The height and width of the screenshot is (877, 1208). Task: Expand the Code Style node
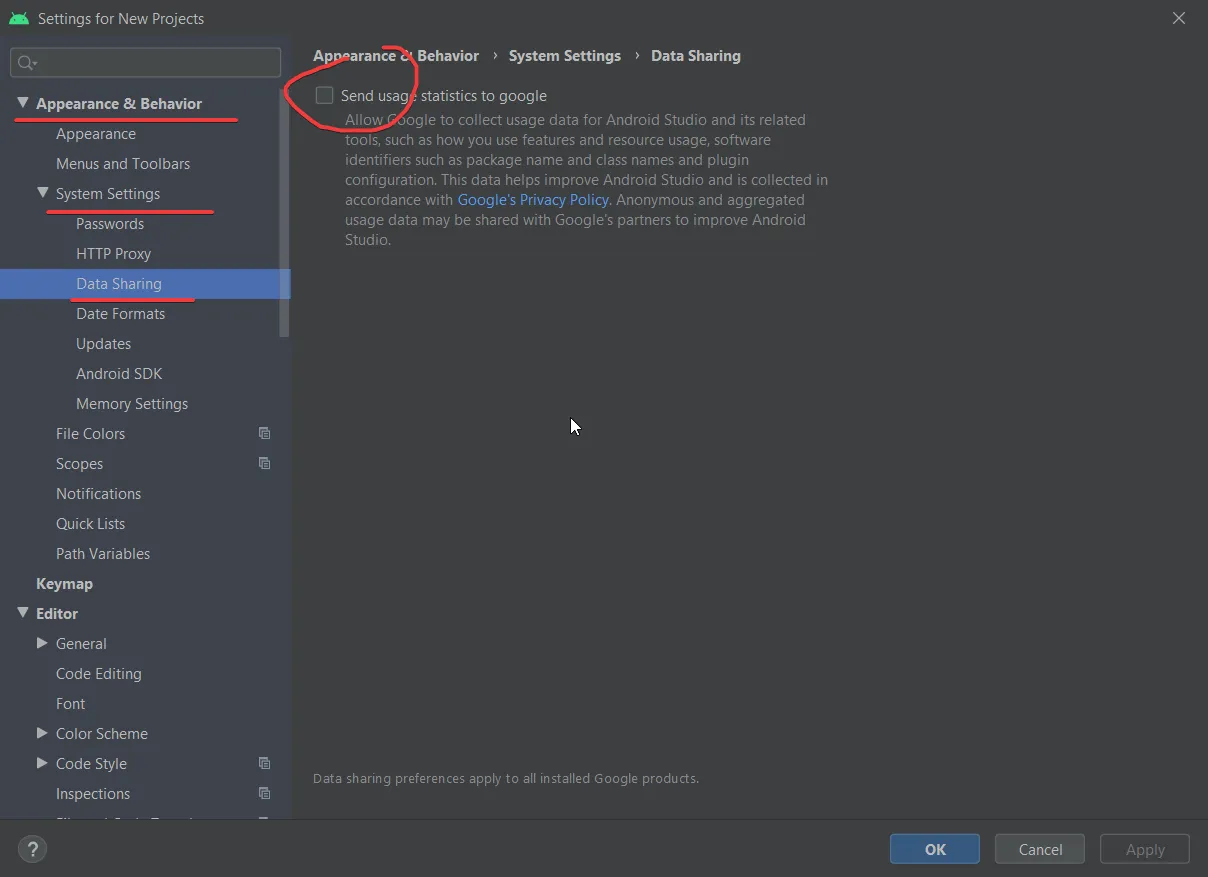coord(43,763)
